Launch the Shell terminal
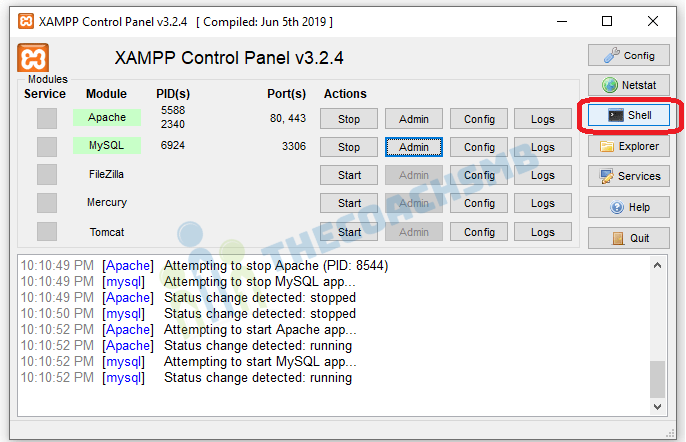Image resolution: width=686 pixels, height=442 pixels. [629, 115]
